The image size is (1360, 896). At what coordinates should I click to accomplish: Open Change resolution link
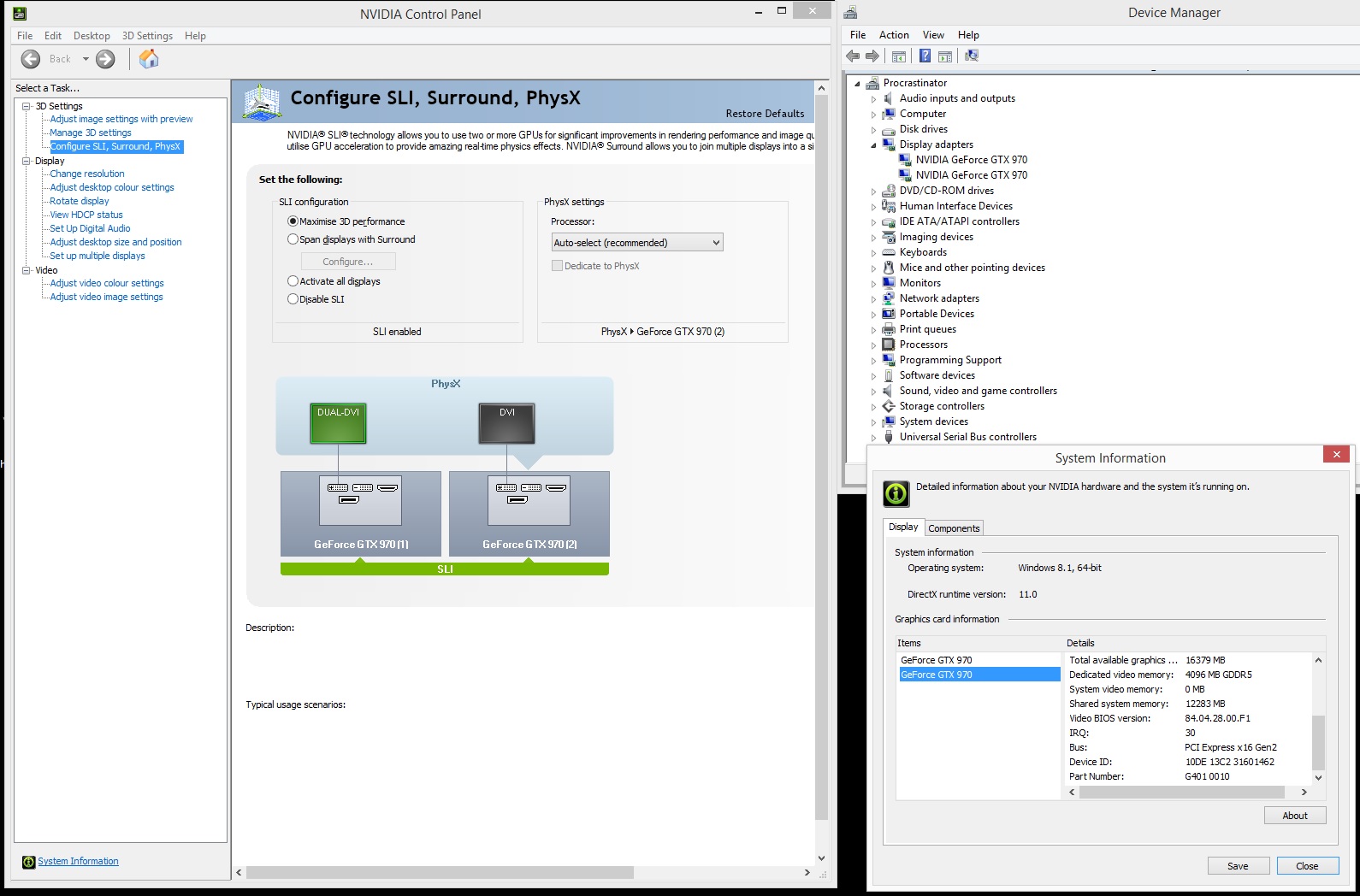[x=87, y=174]
